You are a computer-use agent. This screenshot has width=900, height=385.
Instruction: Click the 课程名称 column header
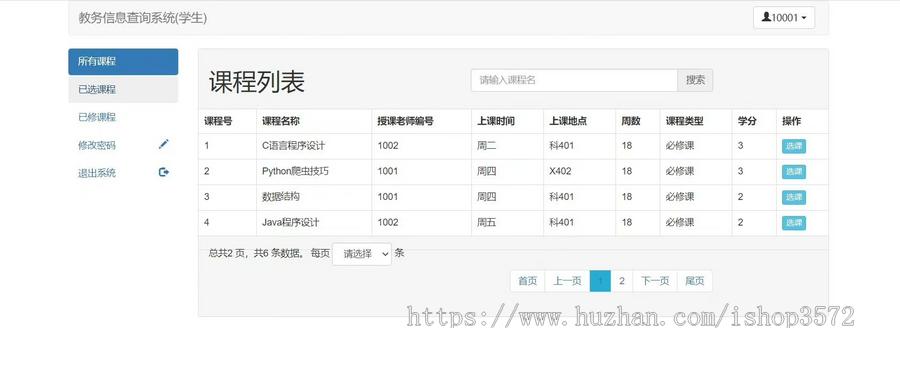click(281, 121)
